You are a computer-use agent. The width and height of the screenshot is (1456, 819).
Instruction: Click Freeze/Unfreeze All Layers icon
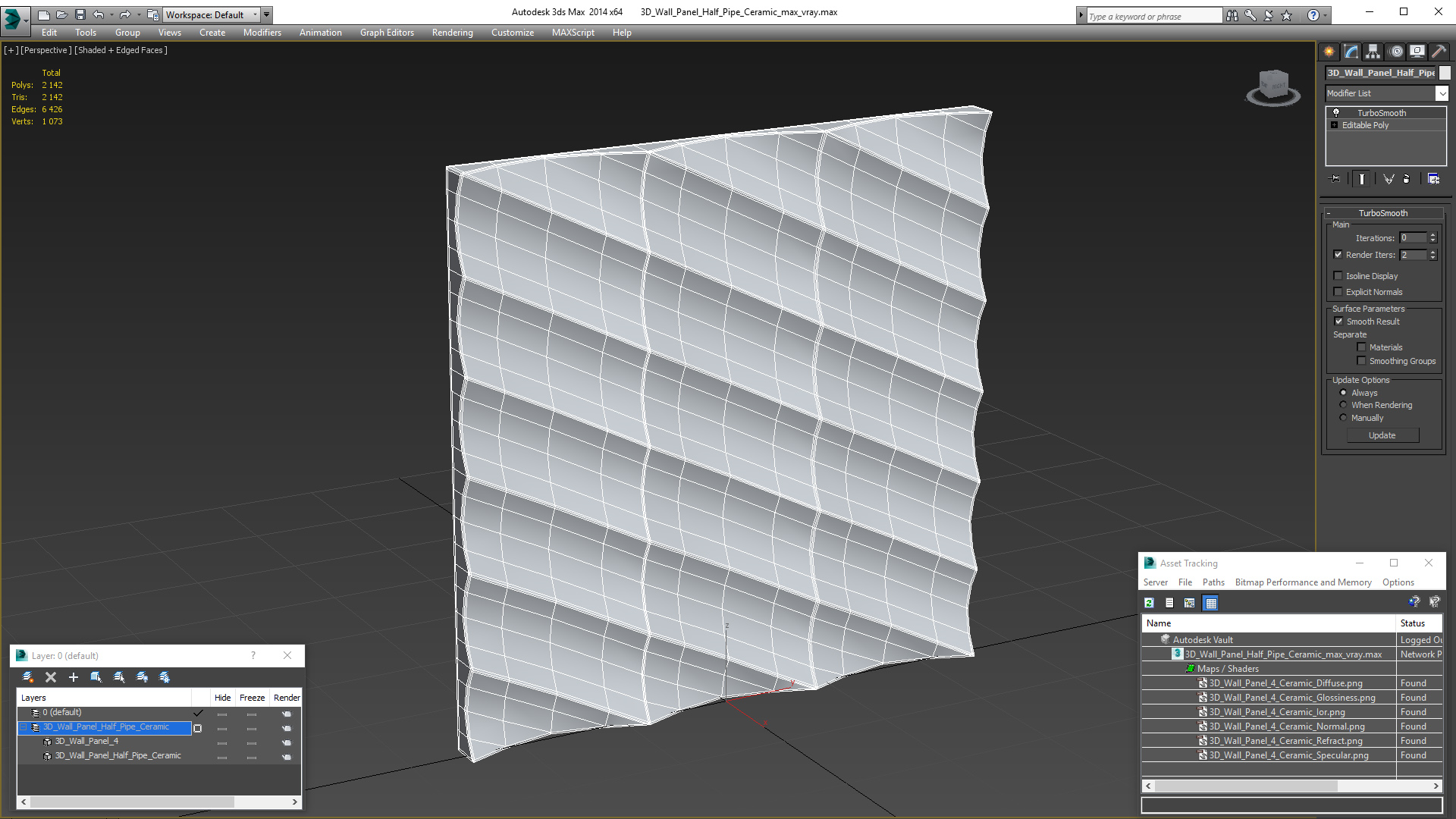click(x=165, y=677)
